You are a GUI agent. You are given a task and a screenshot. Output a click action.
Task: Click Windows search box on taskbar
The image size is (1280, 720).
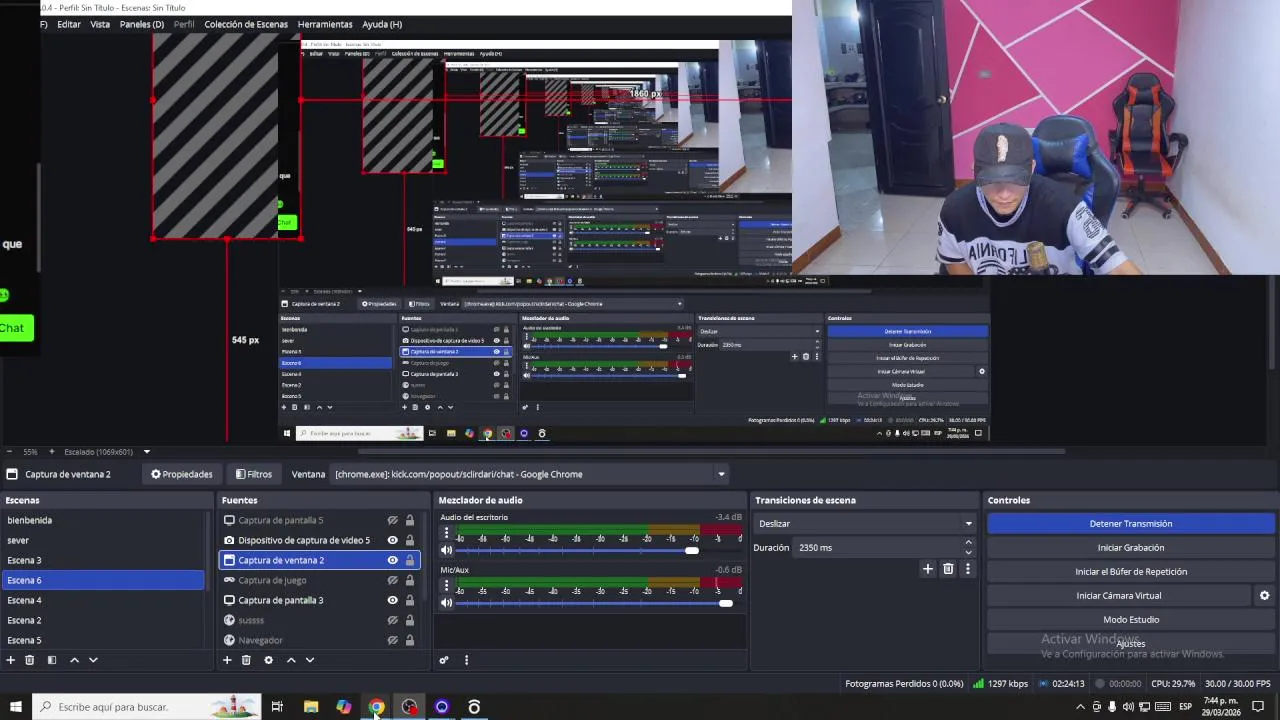pyautogui.click(x=145, y=707)
